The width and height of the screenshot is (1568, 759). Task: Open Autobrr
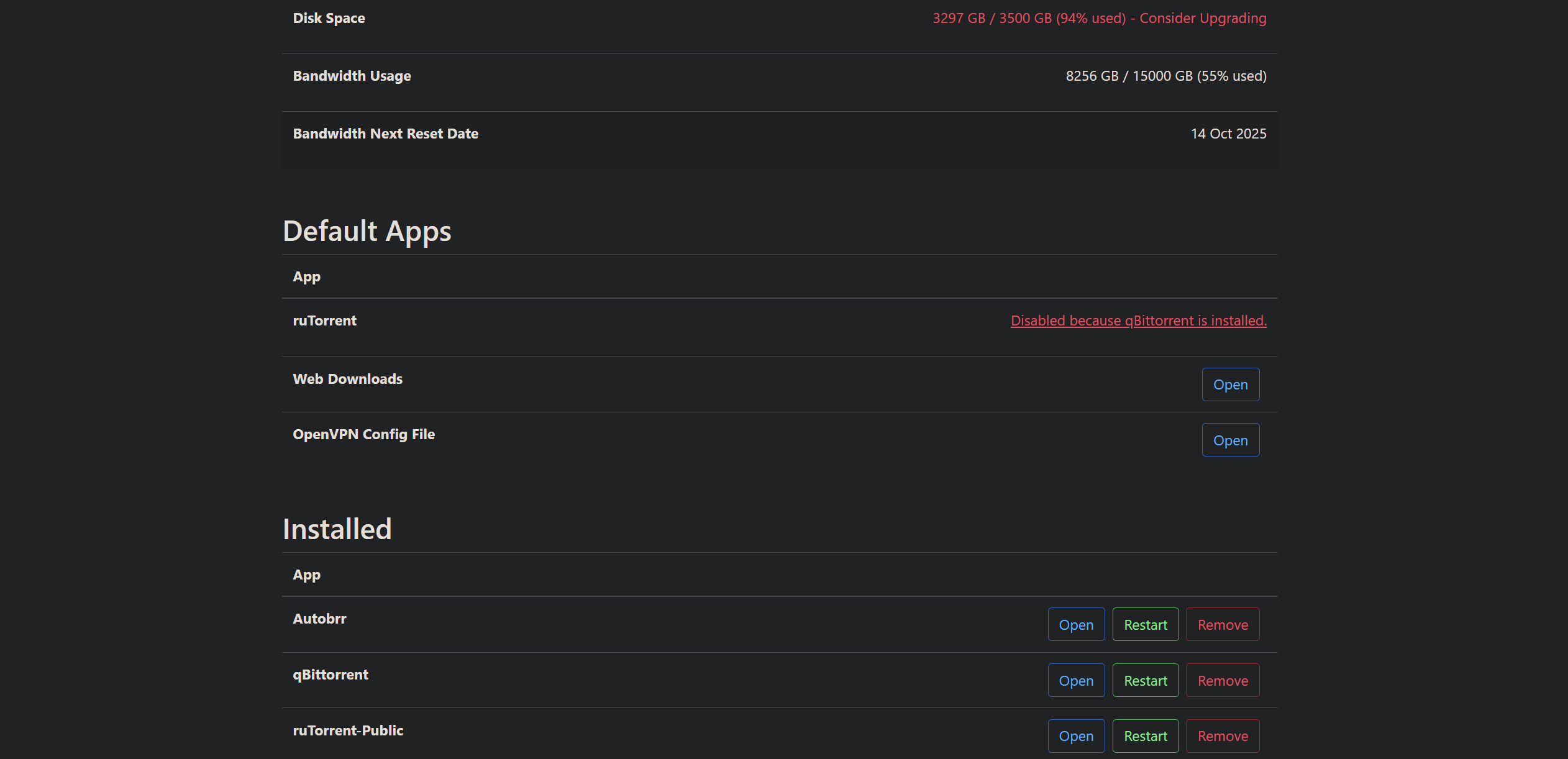[x=1076, y=625]
